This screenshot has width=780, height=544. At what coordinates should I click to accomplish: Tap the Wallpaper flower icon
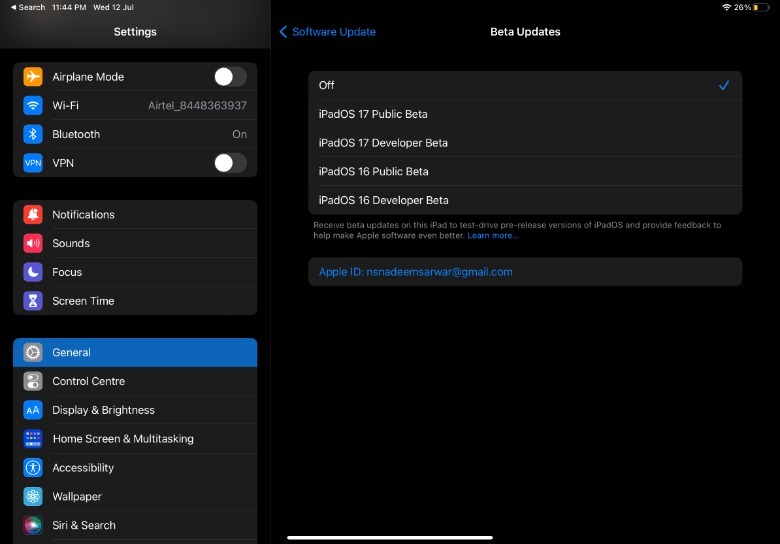pos(33,496)
